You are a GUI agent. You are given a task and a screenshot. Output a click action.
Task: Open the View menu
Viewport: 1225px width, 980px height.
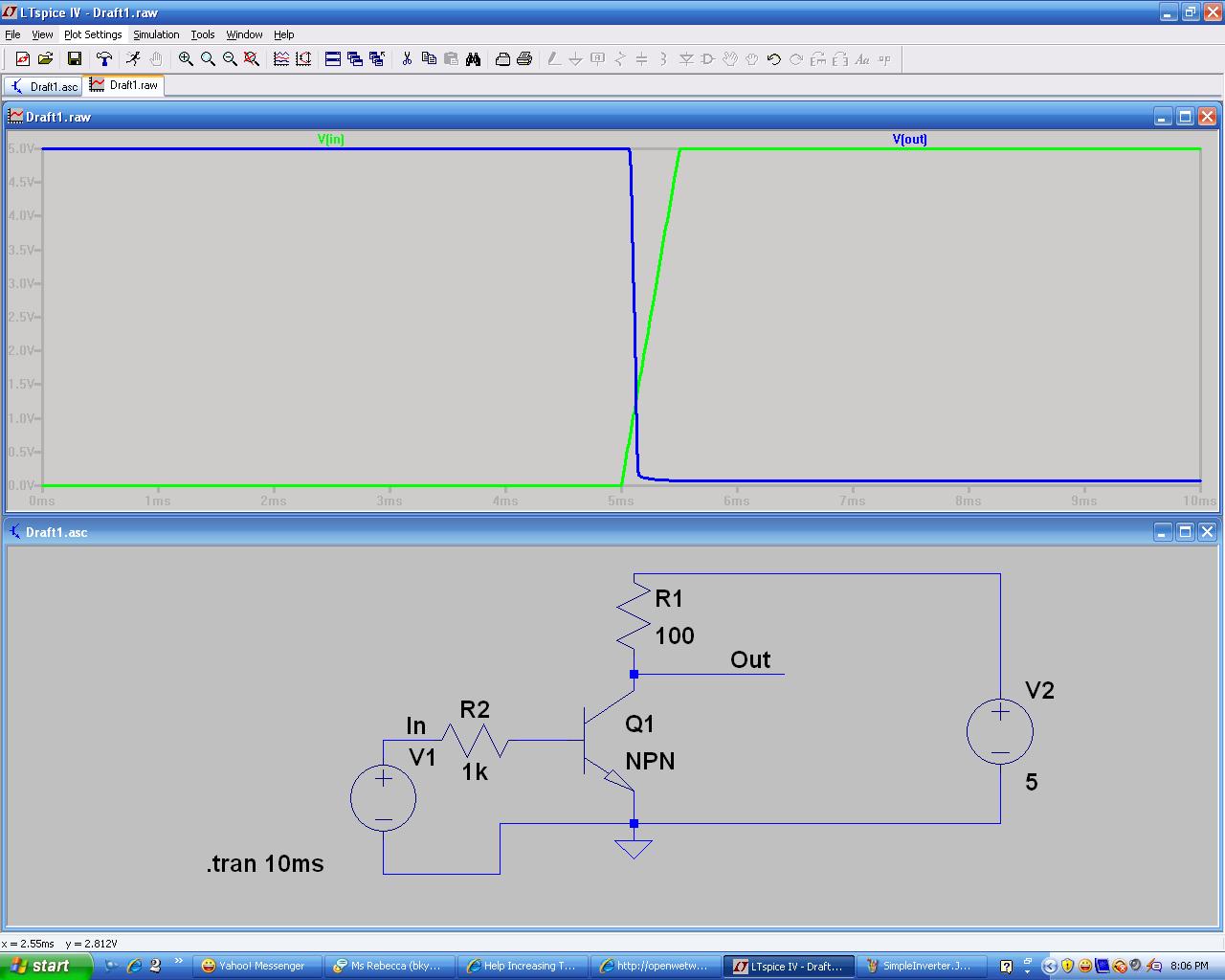(x=42, y=34)
